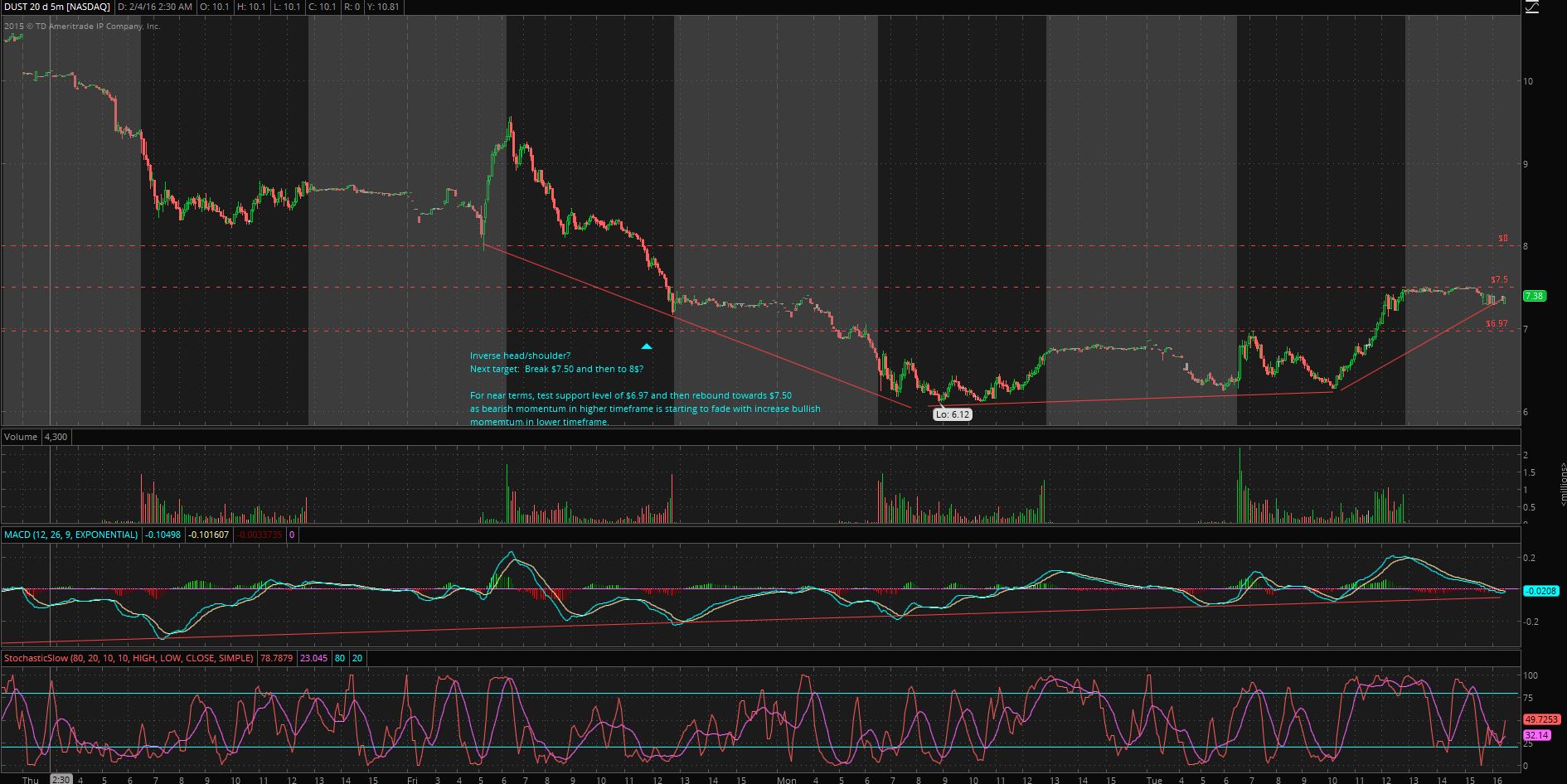This screenshot has width=1567, height=784.
Task: Click the -0.0208 MACD axis bubble
Action: [x=1541, y=591]
